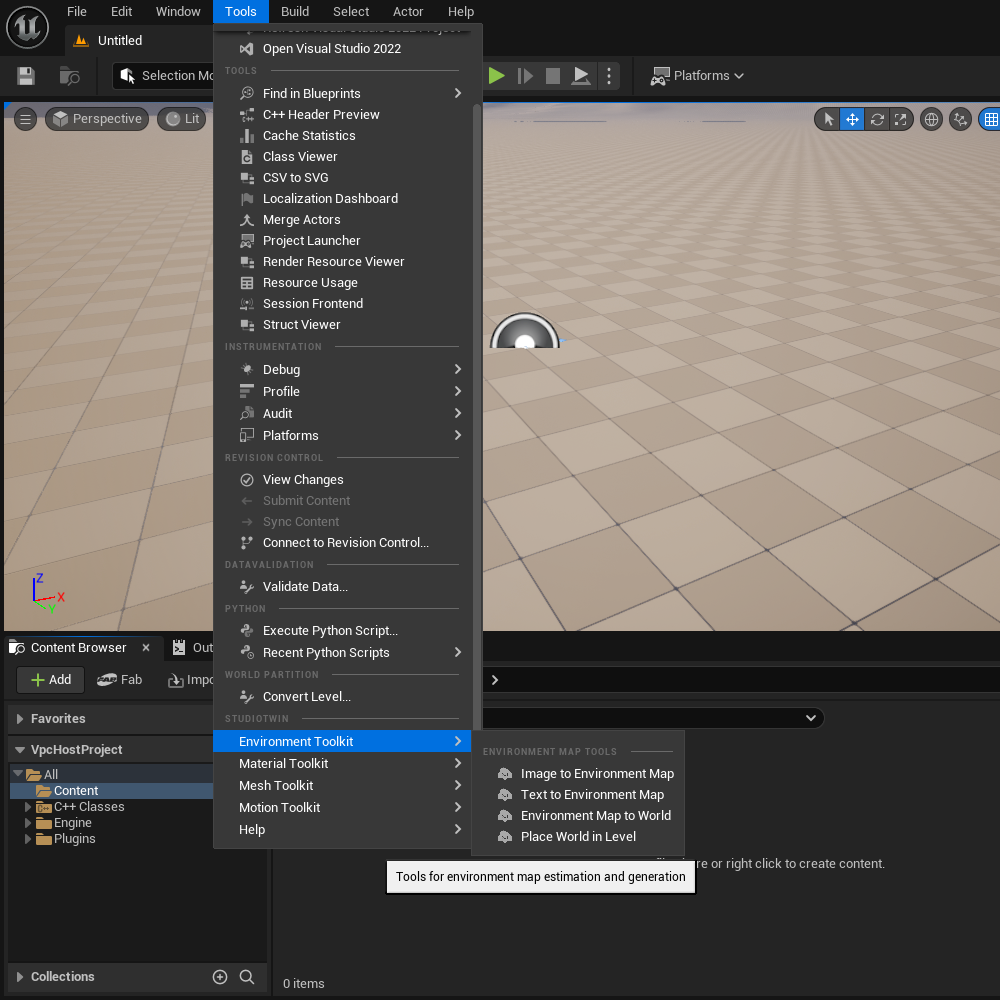Click the Skip frame playback button
Image resolution: width=1000 pixels, height=1000 pixels.
point(525,76)
